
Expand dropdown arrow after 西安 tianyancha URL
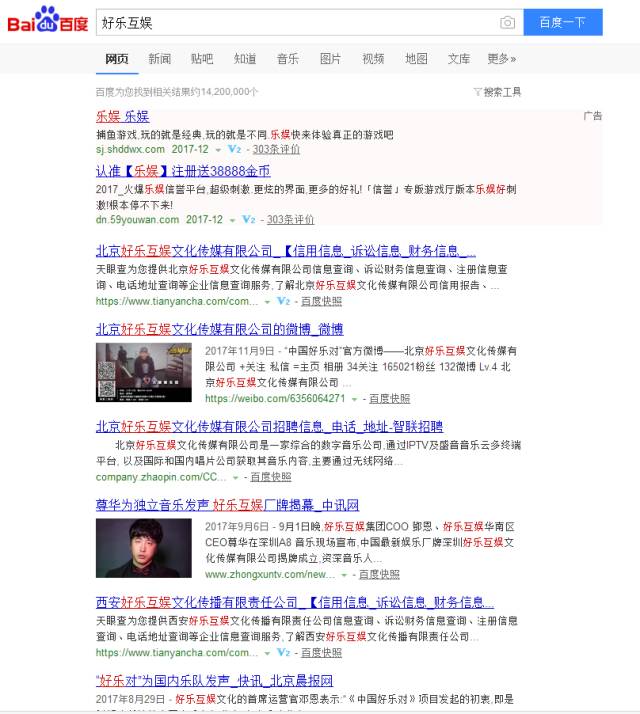click(267, 653)
